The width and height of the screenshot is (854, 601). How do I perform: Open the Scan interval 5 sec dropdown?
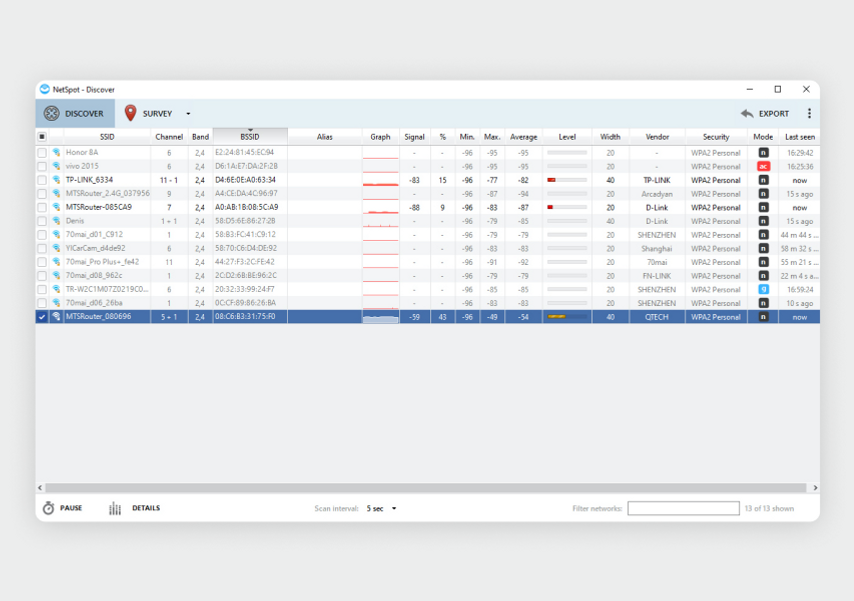coord(381,508)
